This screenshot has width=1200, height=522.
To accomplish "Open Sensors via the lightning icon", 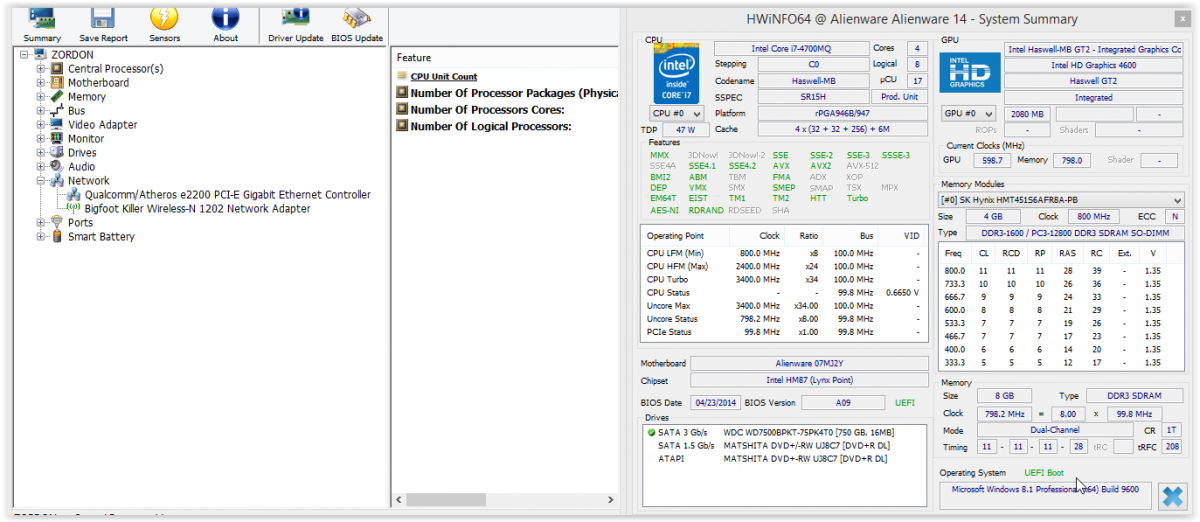I will pos(164,17).
